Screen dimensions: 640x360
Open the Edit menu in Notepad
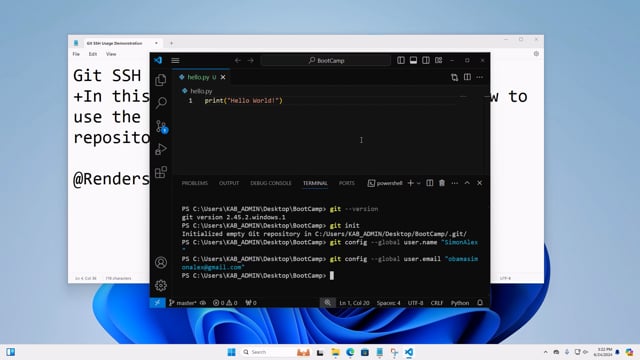[x=93, y=54]
